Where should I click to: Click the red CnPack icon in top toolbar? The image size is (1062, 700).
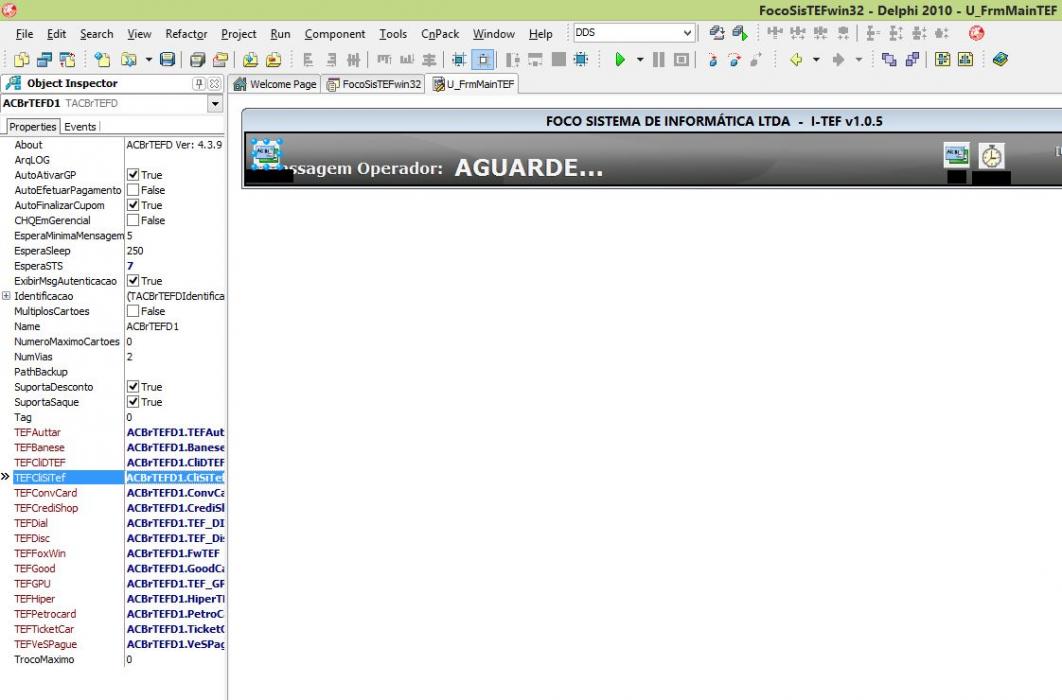click(976, 32)
